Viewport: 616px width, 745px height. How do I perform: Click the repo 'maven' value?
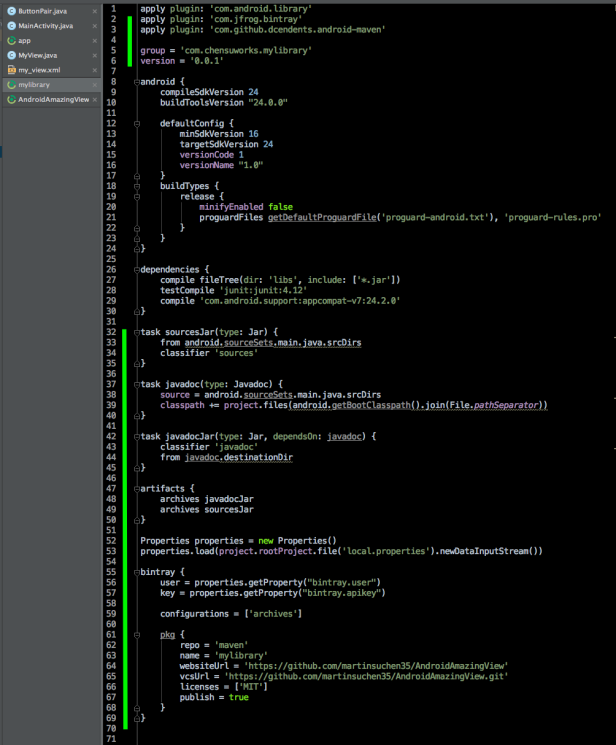[231, 645]
